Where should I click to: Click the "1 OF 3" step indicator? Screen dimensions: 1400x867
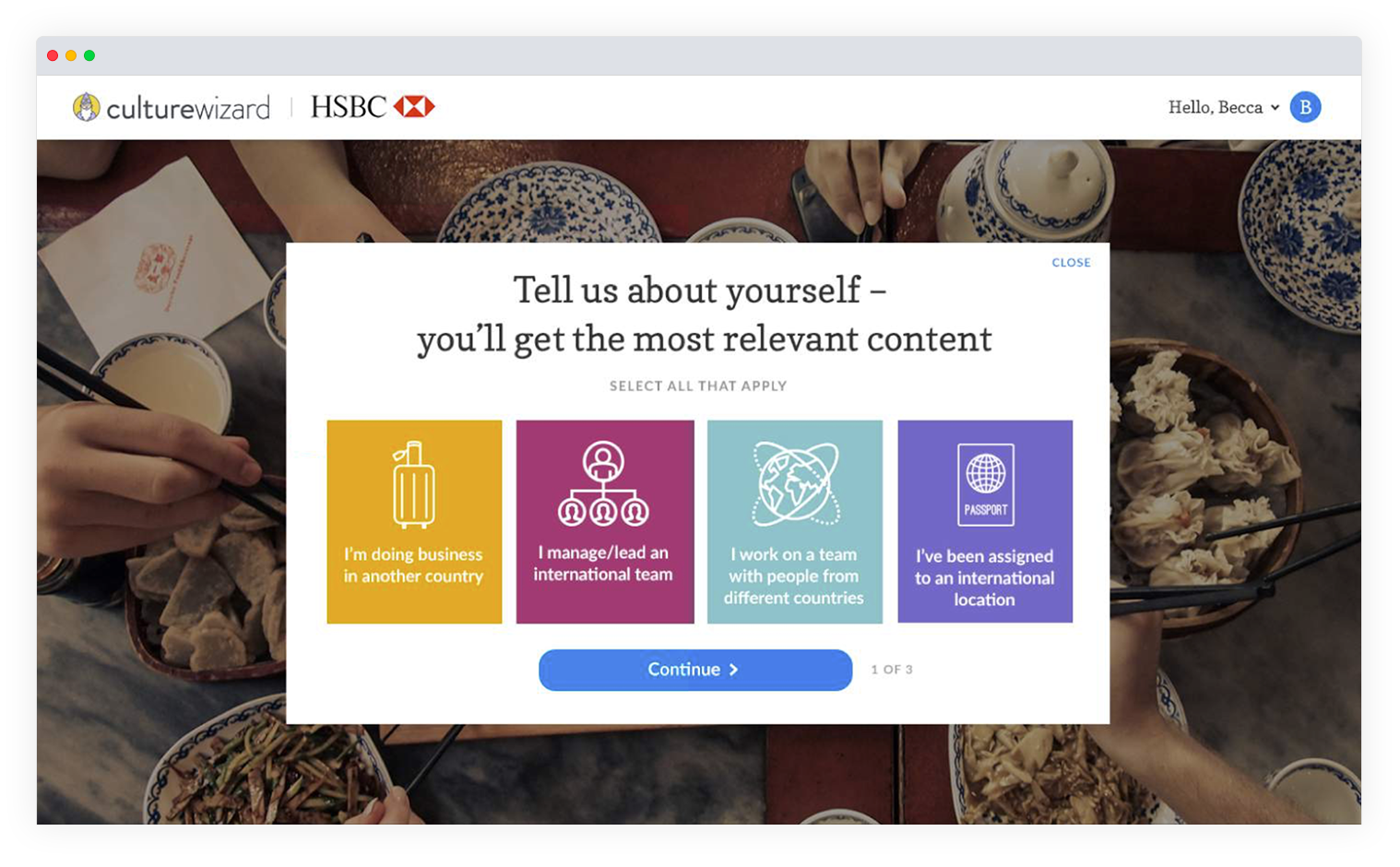pos(892,670)
